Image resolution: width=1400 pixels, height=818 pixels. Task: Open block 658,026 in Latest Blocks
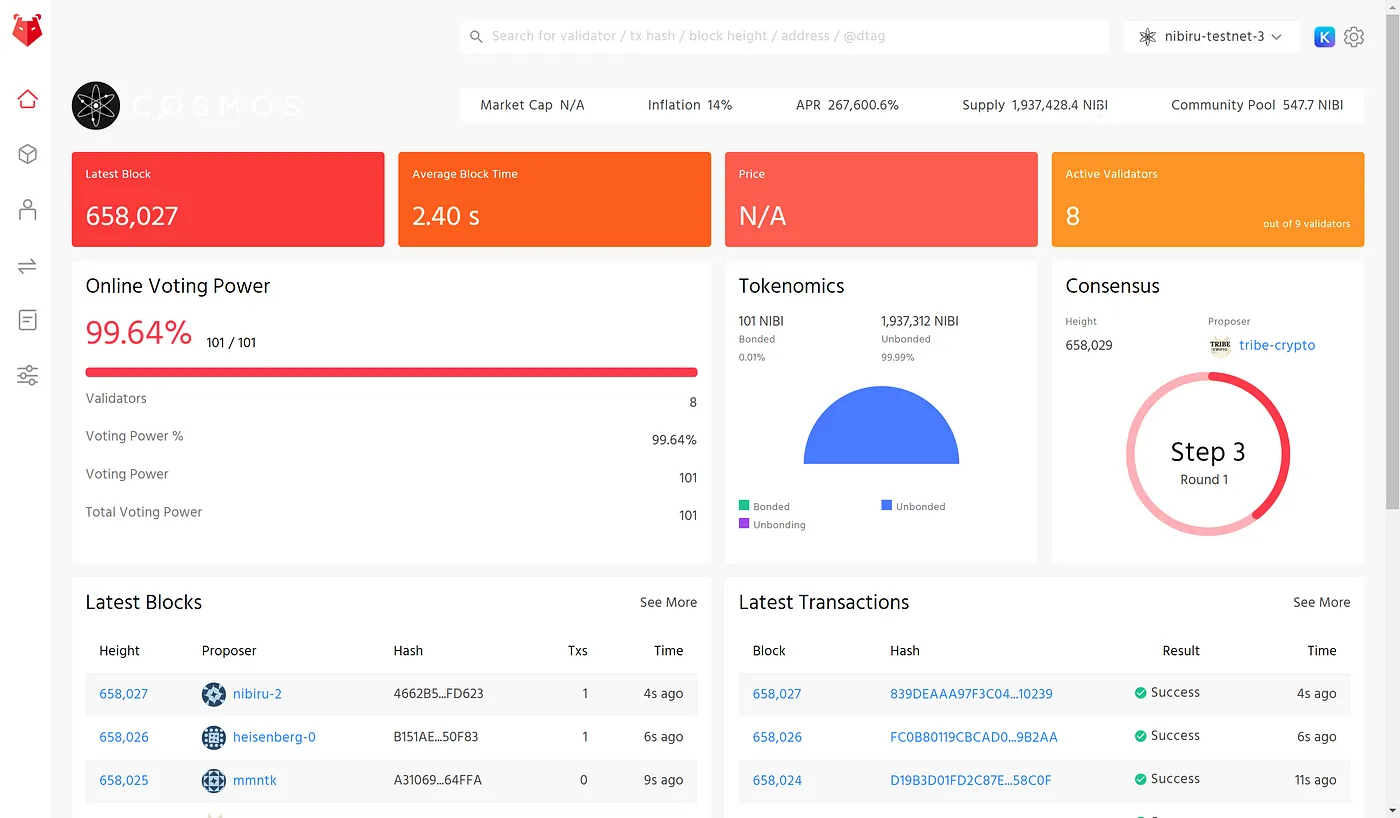124,737
